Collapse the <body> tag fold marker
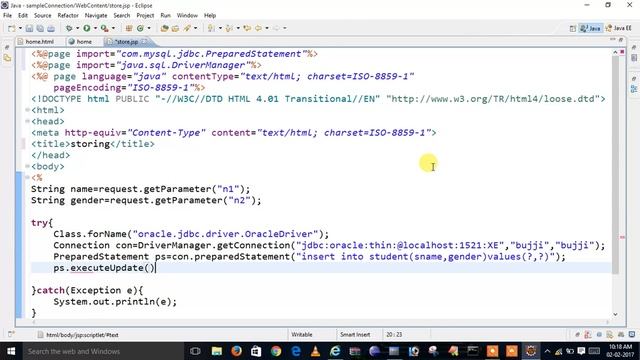The height and width of the screenshot is (360, 640). (x=27, y=166)
